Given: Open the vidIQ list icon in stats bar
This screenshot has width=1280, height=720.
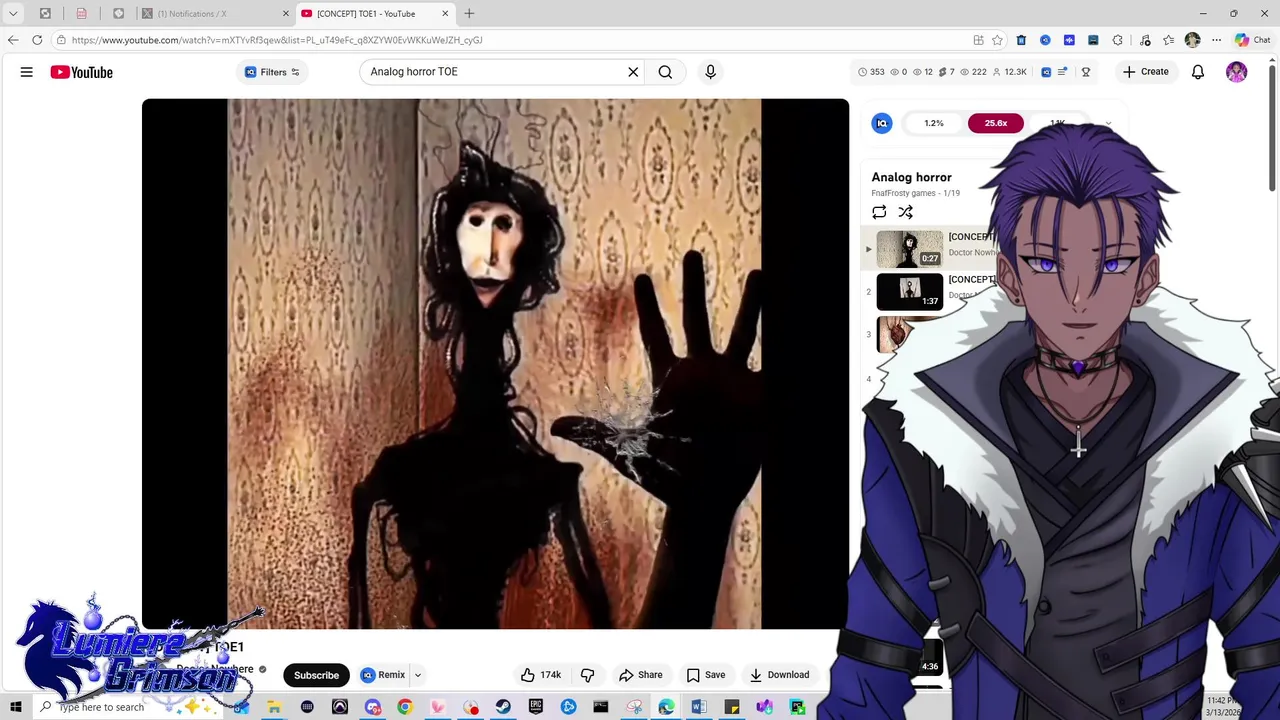Looking at the screenshot, I should (1063, 72).
